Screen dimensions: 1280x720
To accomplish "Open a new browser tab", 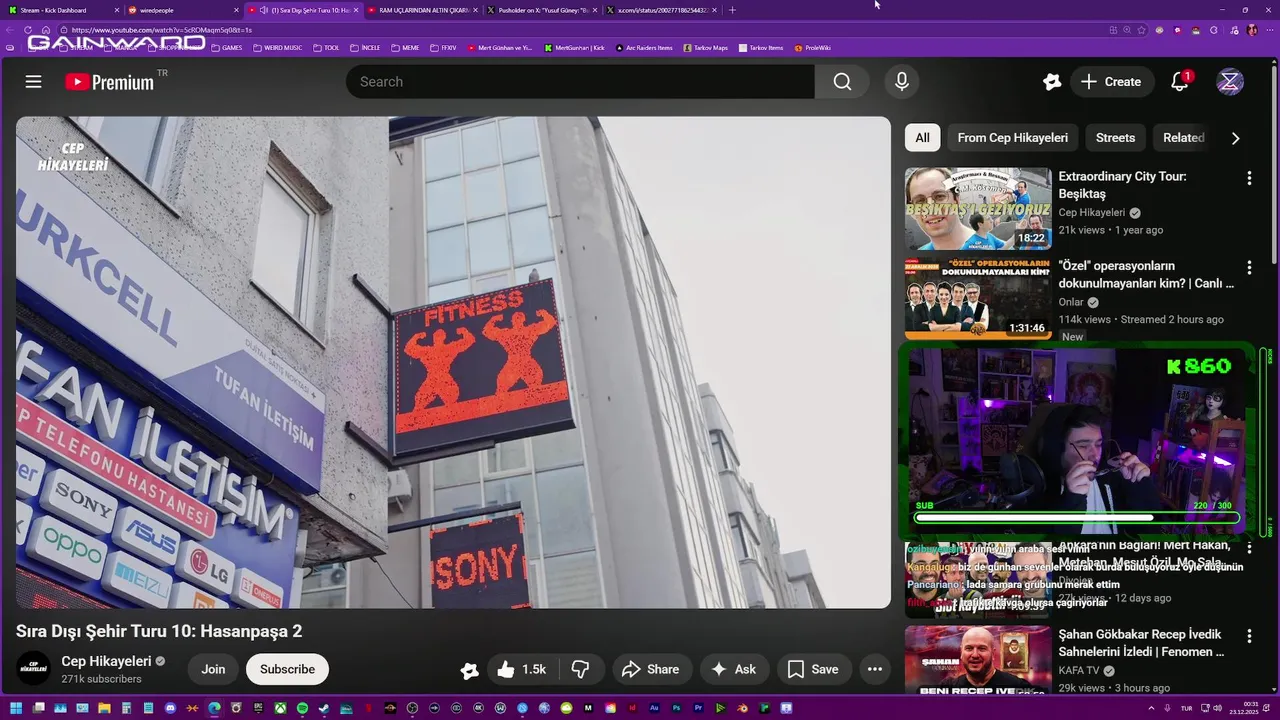I will (x=732, y=10).
